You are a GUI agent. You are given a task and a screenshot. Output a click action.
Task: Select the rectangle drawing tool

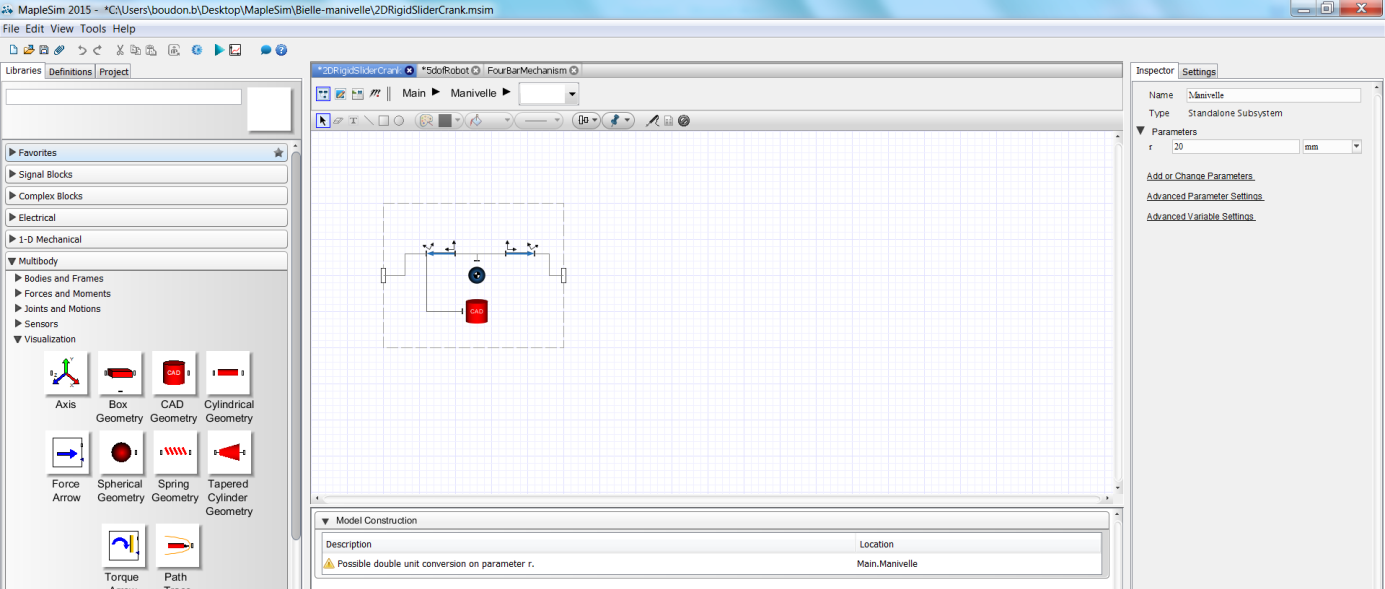pyautogui.click(x=383, y=120)
